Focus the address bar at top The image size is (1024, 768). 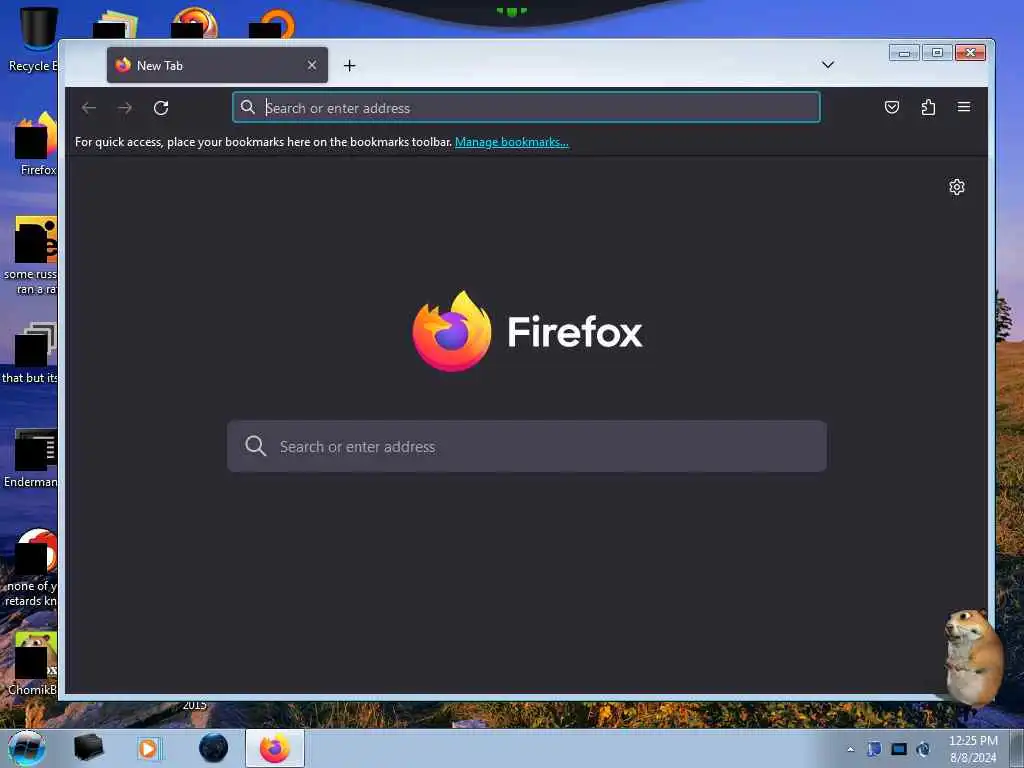tap(526, 108)
